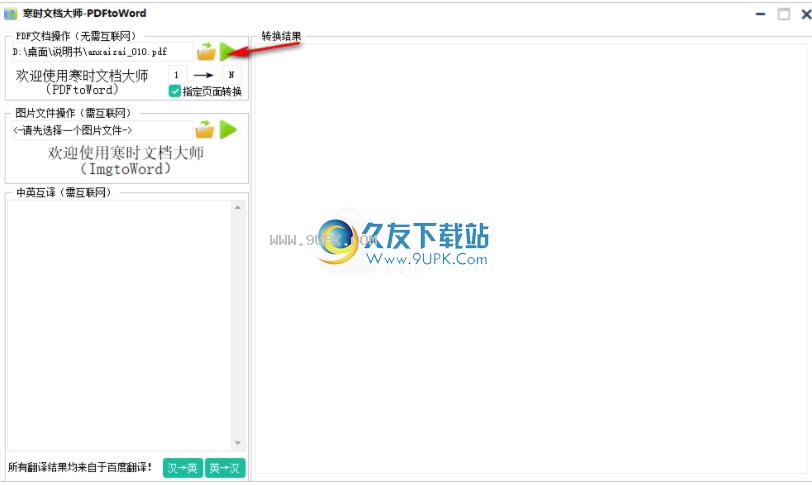Viewport: 812px width, 485px height.
Task: Toggle the 指定页面转换 checkbox
Action: pos(175,91)
